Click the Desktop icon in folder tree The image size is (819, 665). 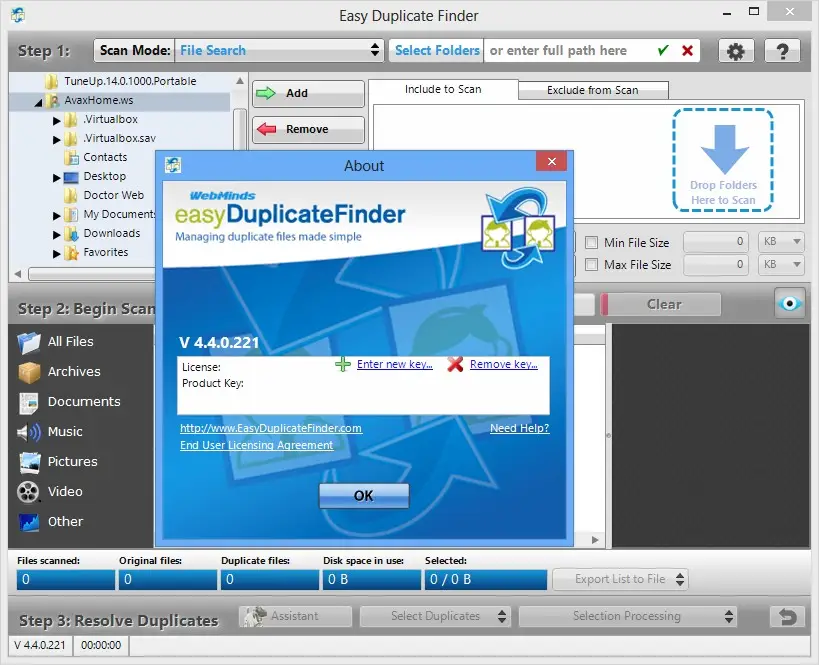coord(71,177)
